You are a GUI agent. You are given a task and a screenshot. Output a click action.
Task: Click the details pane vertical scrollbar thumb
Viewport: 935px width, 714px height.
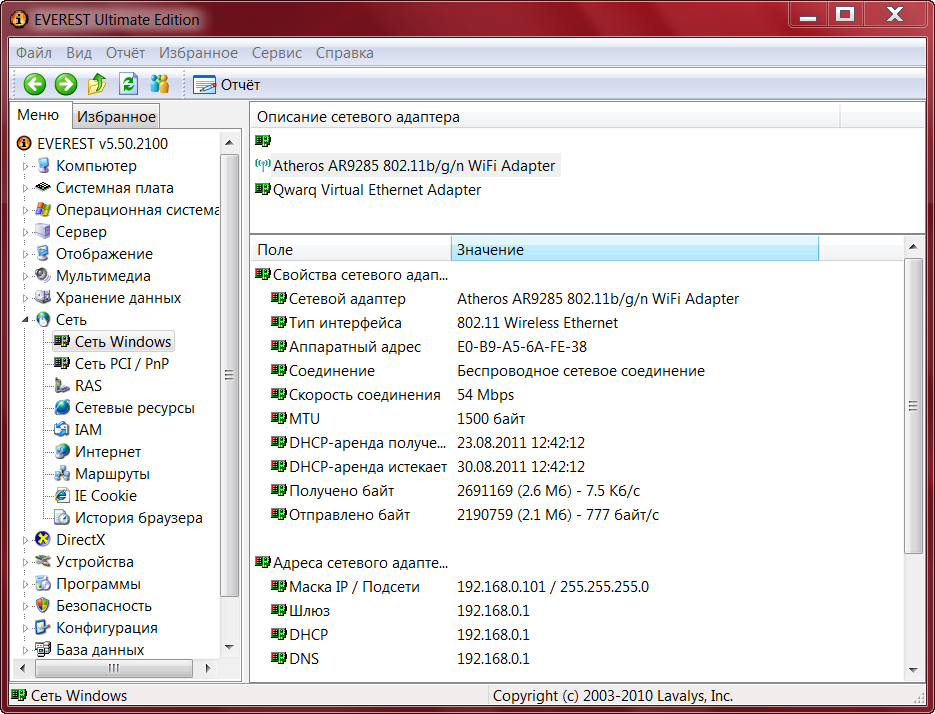(913, 406)
